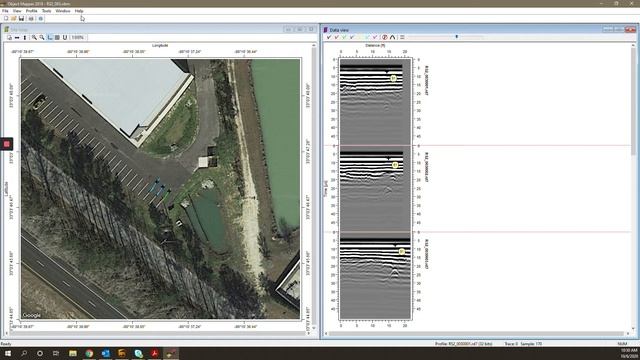Click yellow marker on the middle radar profile
Screen dimensions: 640x360
pos(395,165)
